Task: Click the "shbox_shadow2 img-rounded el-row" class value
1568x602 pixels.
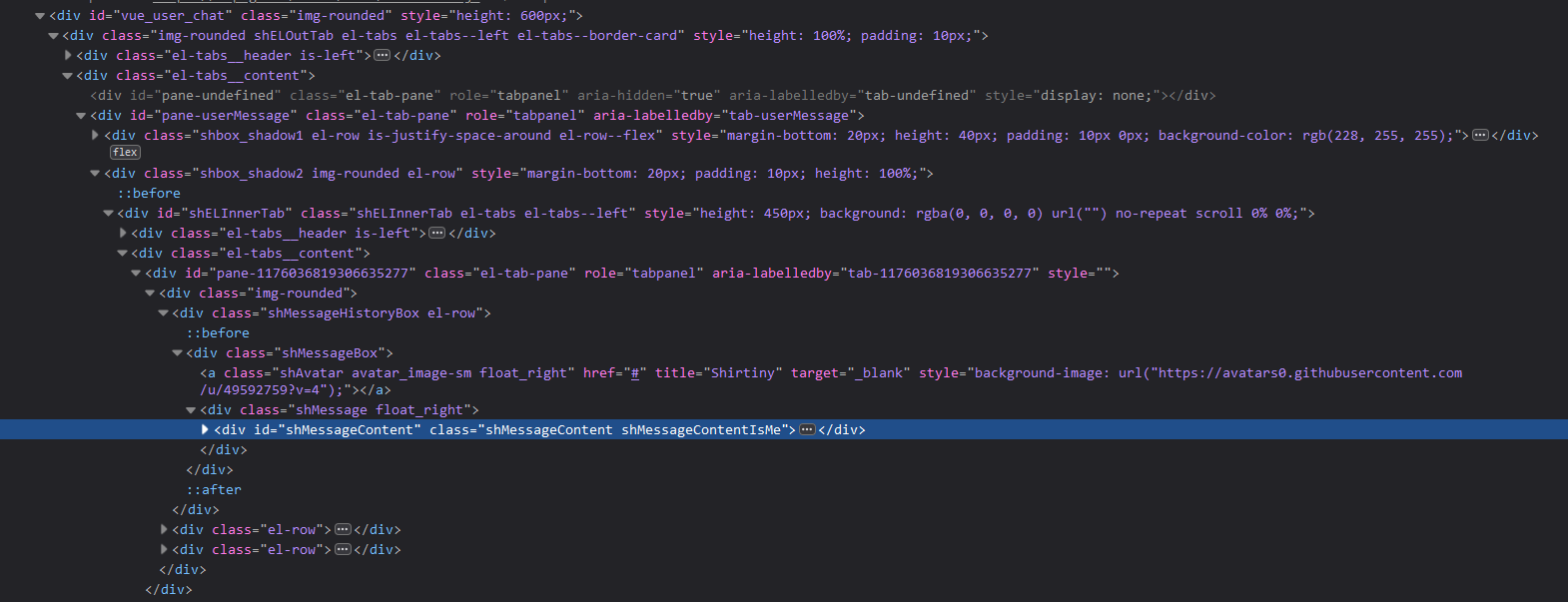Action: click(327, 174)
